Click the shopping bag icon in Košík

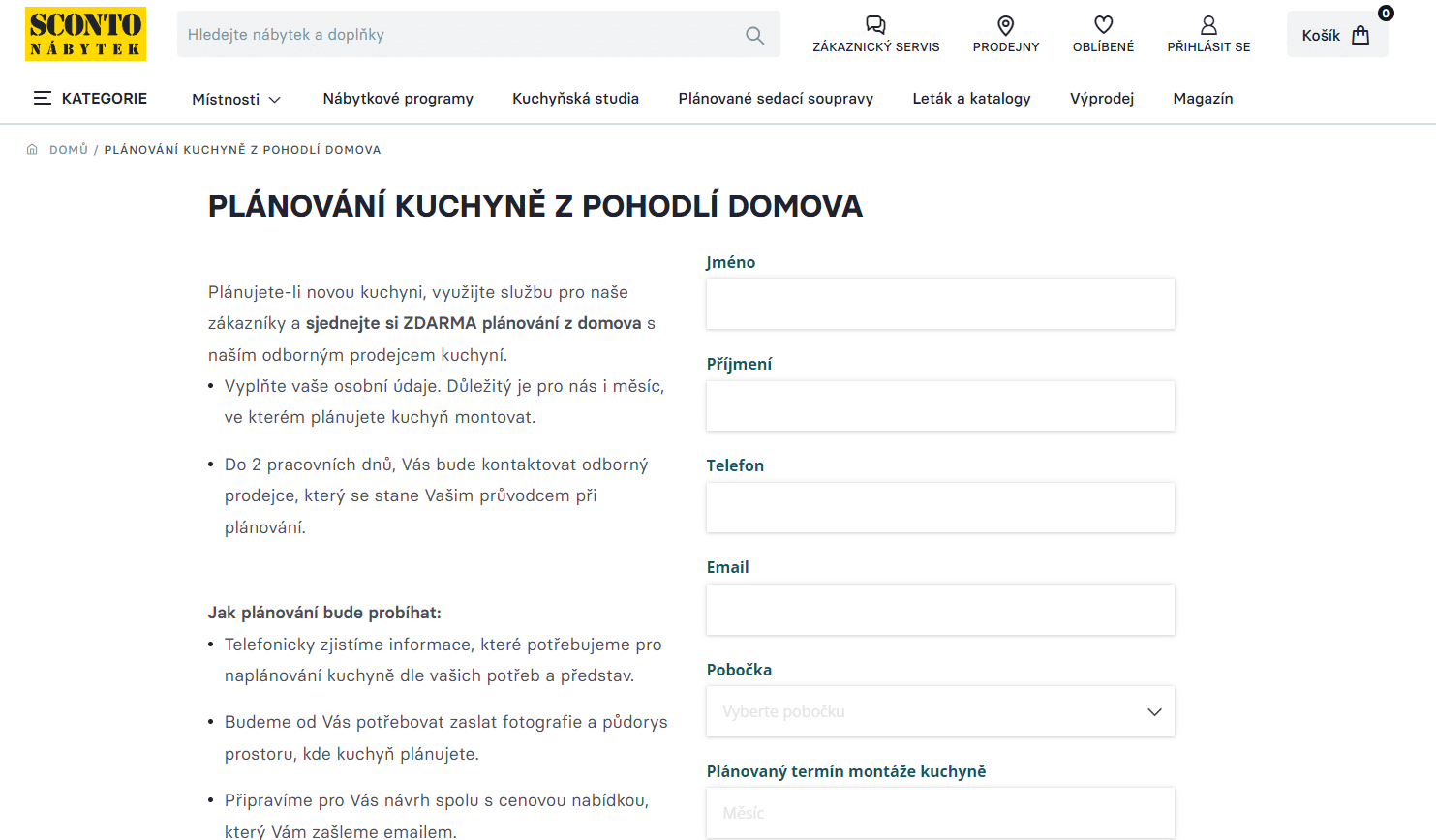pyautogui.click(x=1360, y=35)
